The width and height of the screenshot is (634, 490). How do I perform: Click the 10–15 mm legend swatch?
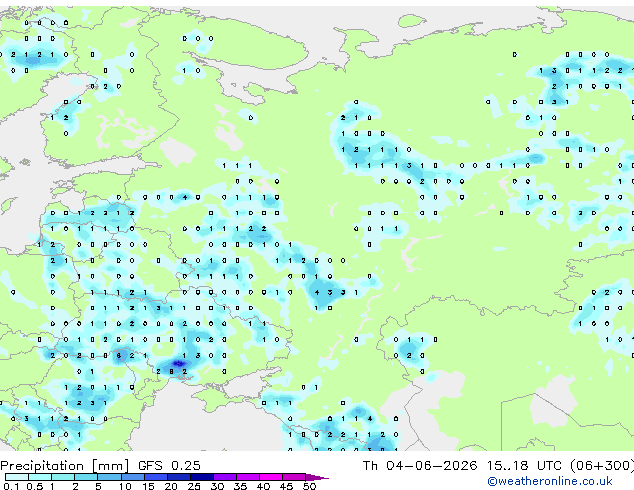point(132,477)
